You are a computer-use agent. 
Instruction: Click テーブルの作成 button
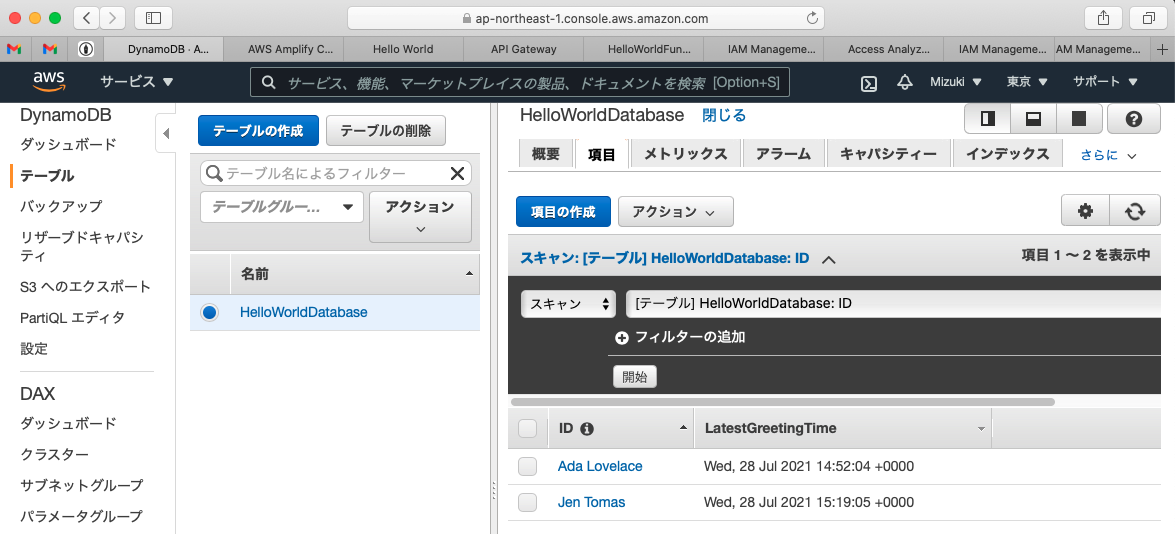tap(259, 130)
